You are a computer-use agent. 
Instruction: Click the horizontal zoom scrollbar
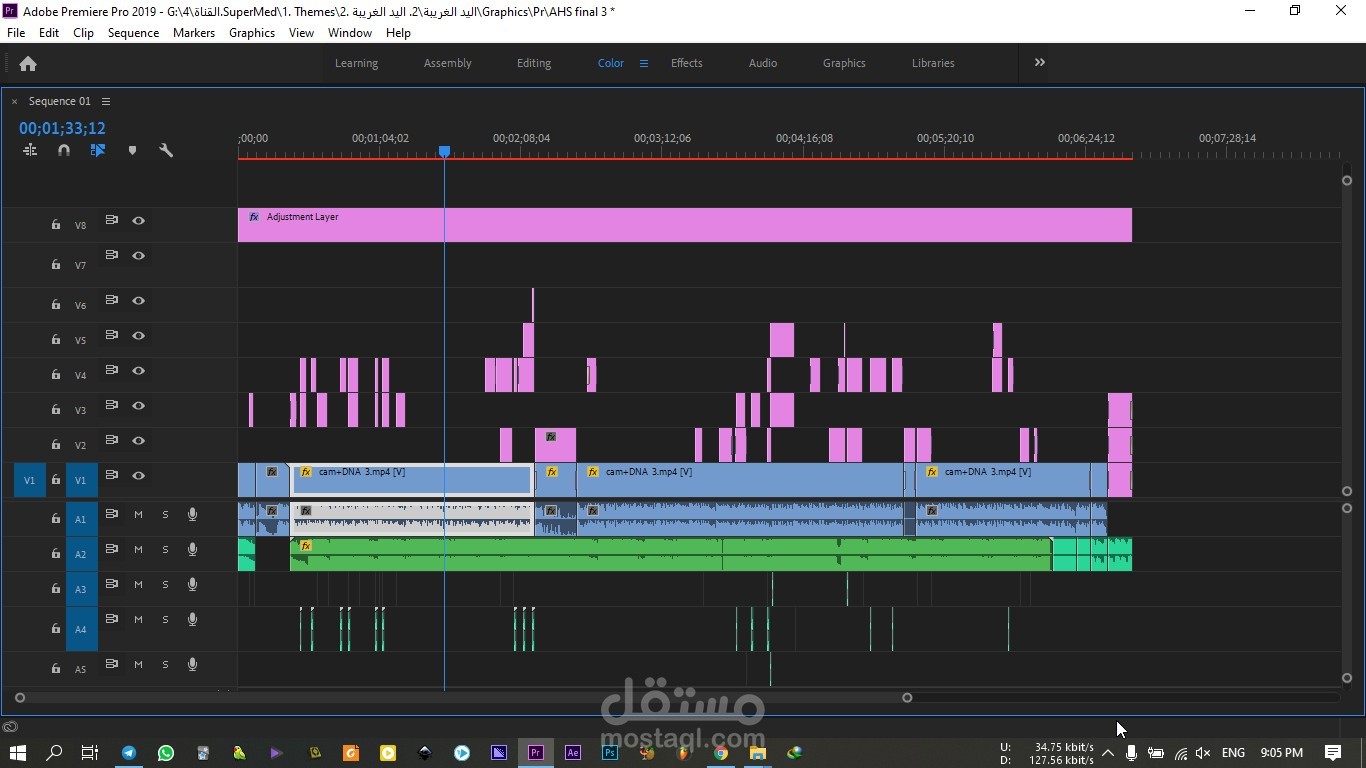click(x=463, y=698)
